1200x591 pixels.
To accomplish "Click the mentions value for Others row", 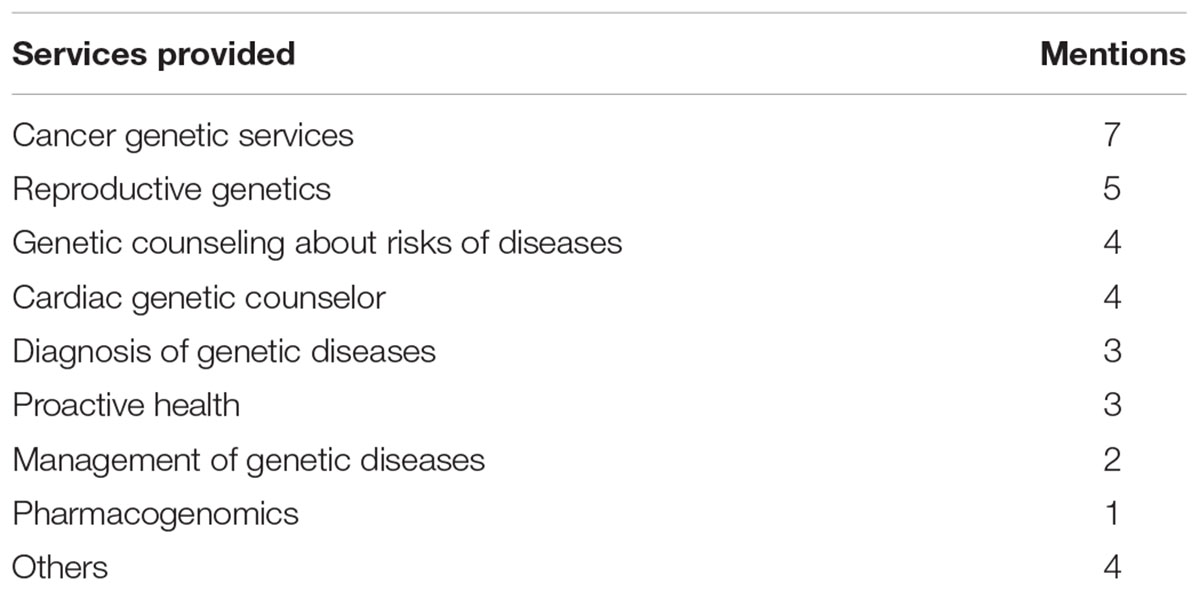I will pyautogui.click(x=1112, y=567).
